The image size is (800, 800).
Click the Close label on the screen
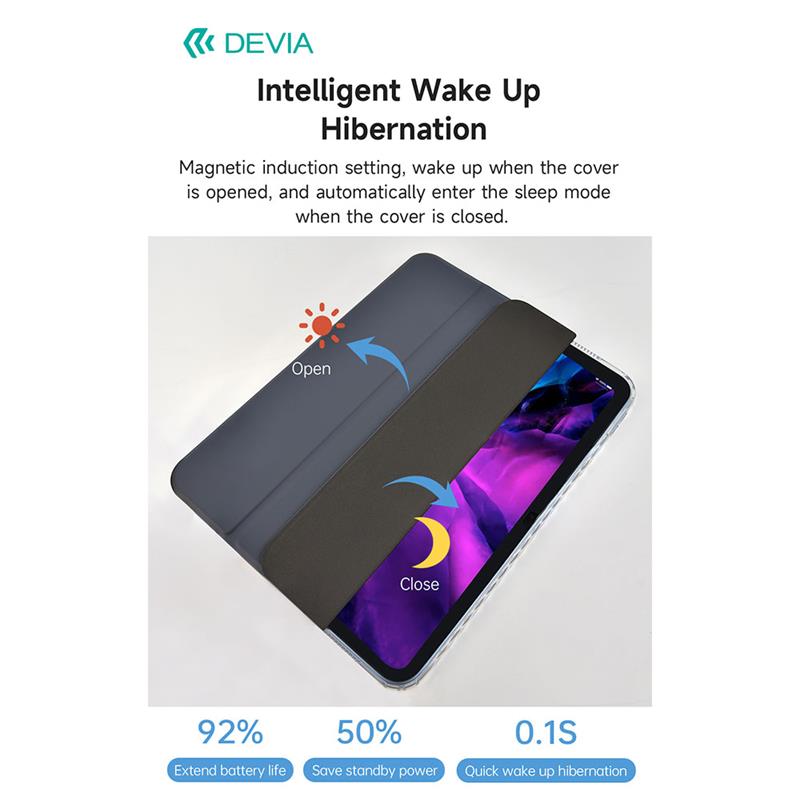click(x=419, y=584)
